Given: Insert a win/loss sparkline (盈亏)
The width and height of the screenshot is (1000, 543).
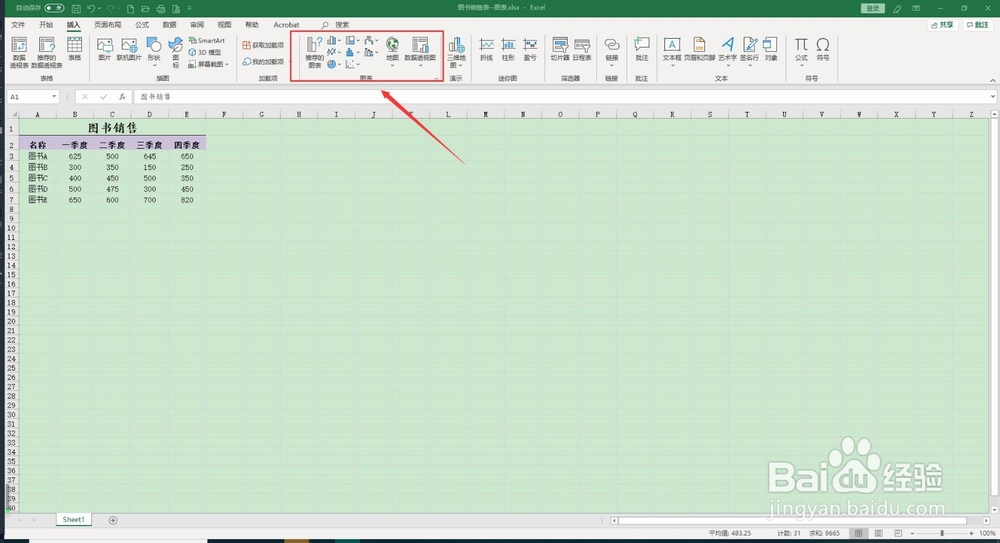Looking at the screenshot, I should click(530, 49).
